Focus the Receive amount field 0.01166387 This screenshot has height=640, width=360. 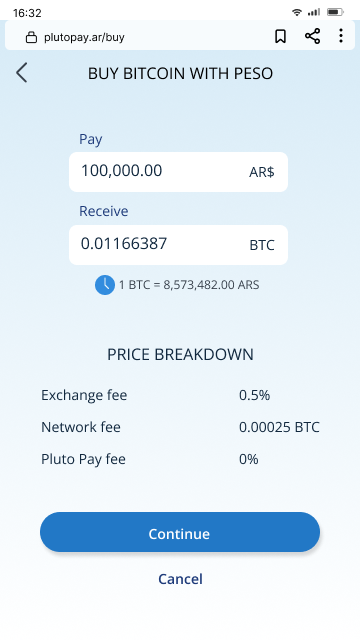tap(178, 245)
